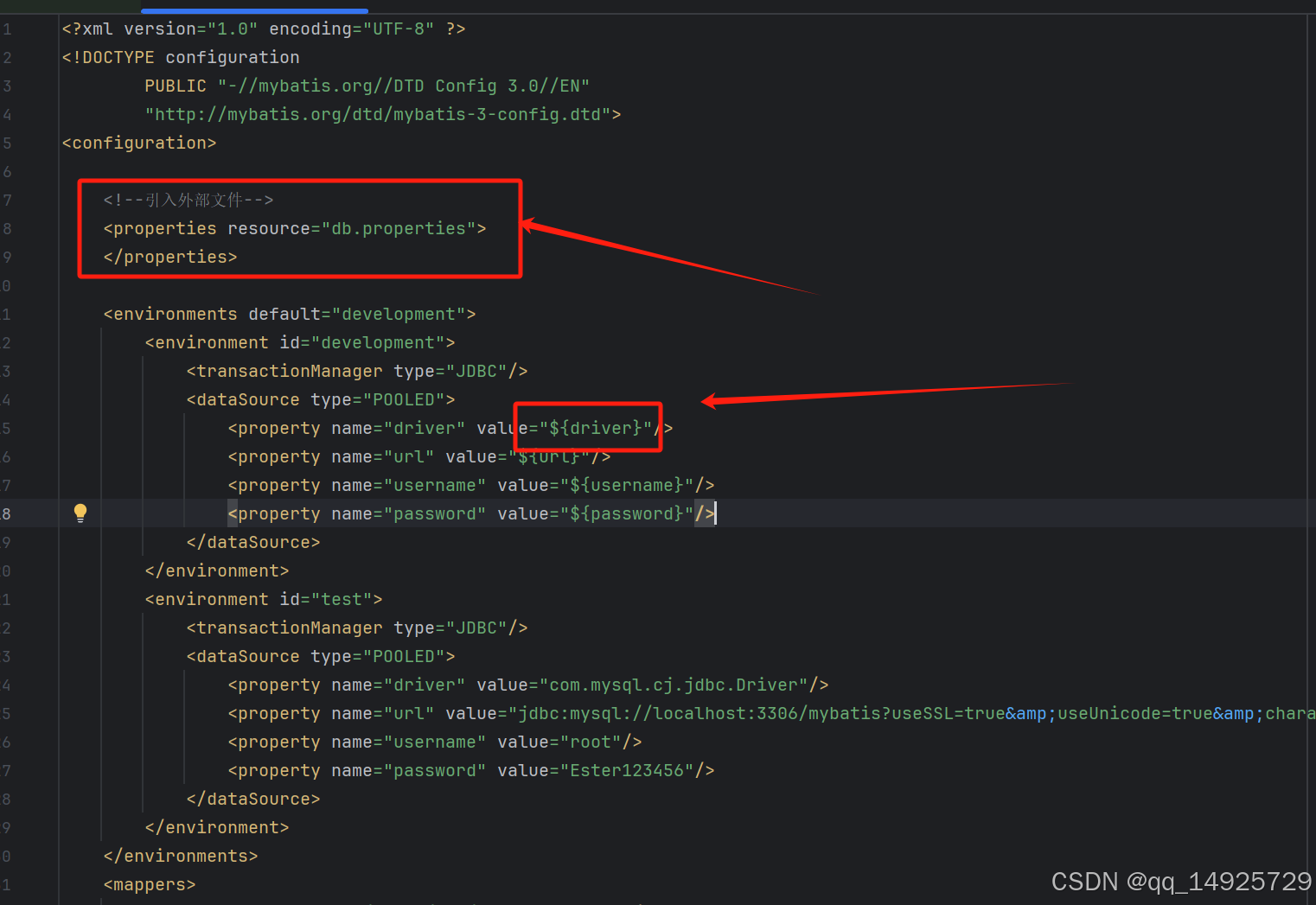Click the opening configuration tag
Screen dimensions: 1316x905
tap(138, 142)
